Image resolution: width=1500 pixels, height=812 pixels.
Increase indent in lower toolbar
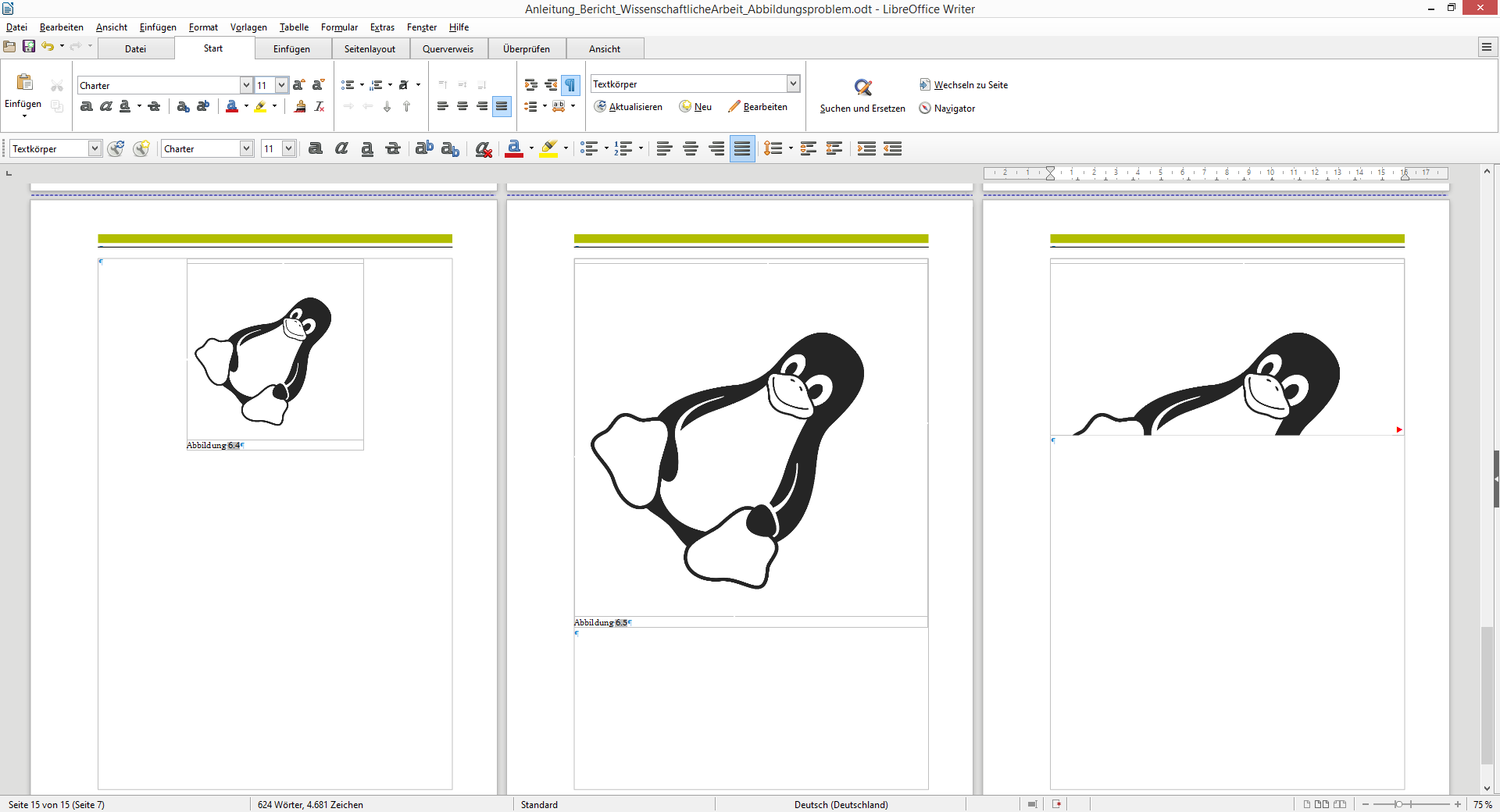tap(866, 148)
